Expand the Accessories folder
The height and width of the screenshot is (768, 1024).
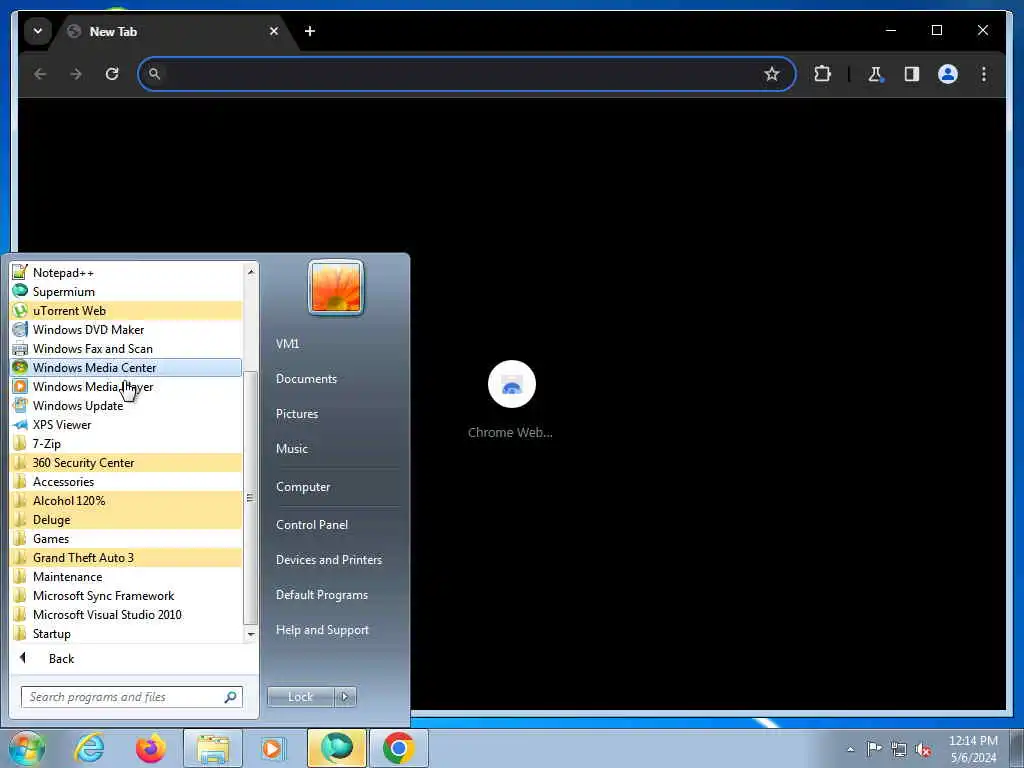coord(126,481)
